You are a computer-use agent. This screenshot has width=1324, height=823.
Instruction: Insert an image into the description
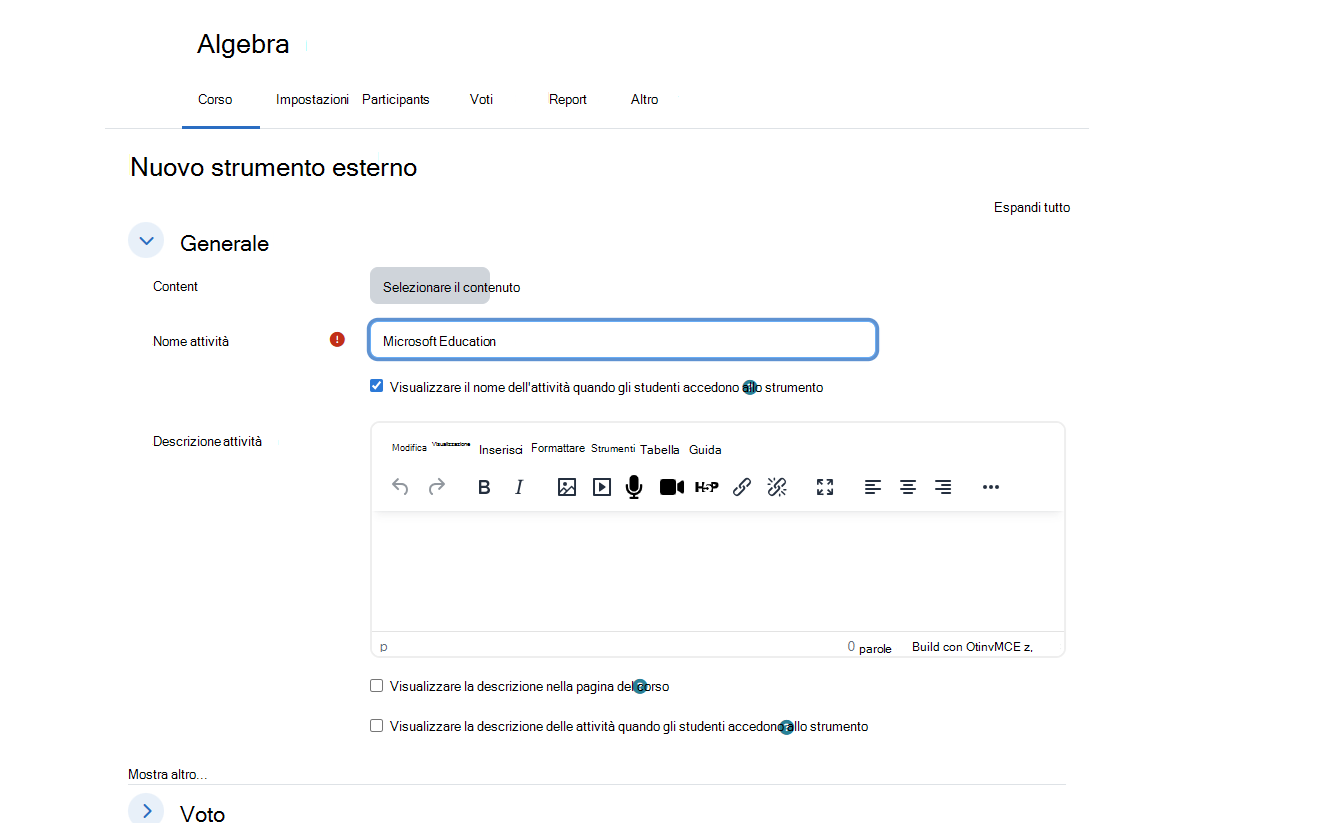click(567, 487)
